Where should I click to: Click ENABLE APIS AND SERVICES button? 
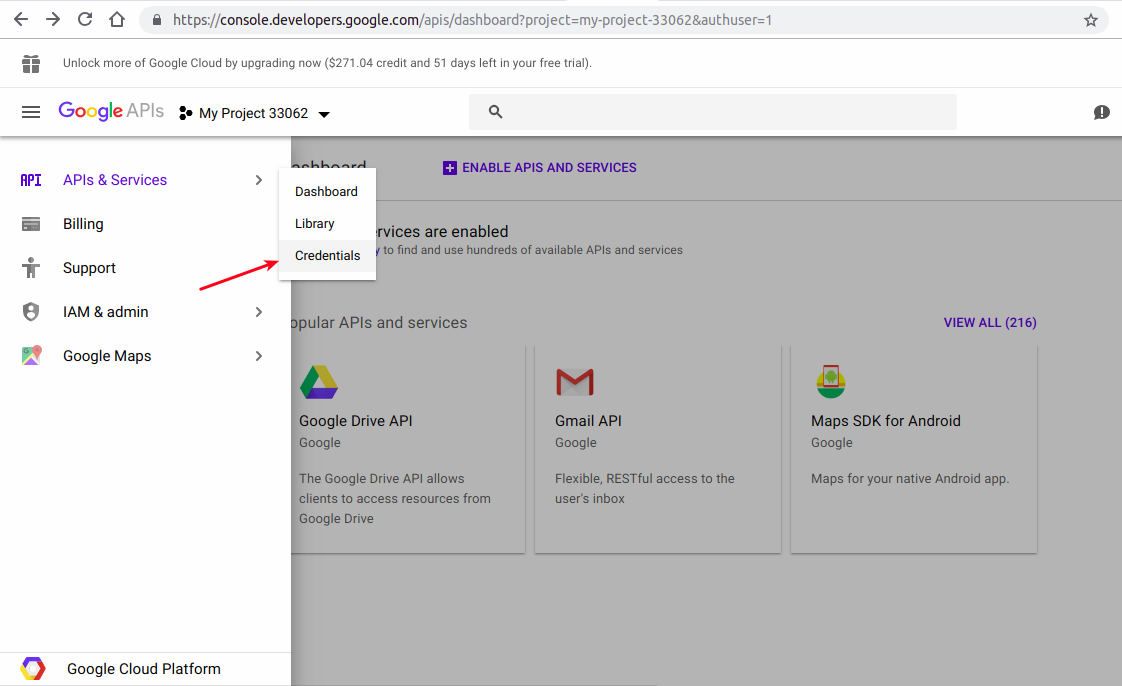coord(540,168)
